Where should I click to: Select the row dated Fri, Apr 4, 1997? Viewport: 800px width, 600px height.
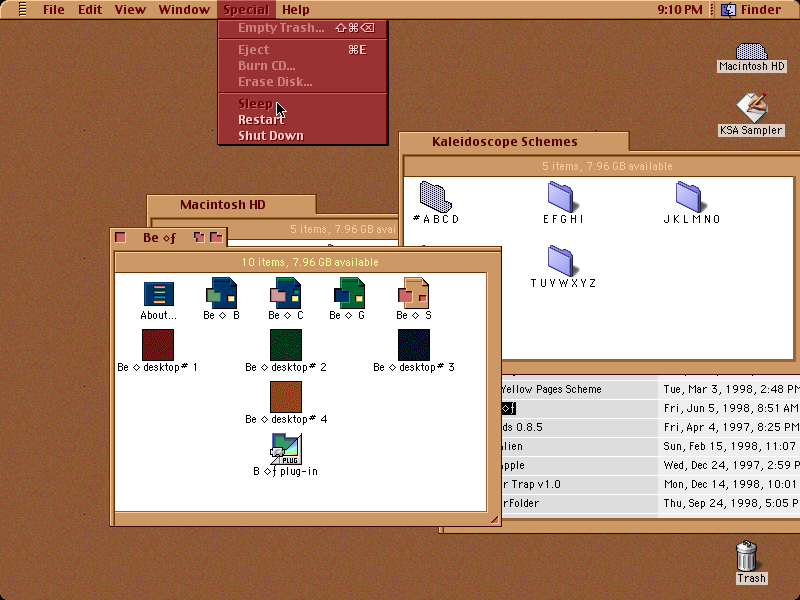[651, 427]
